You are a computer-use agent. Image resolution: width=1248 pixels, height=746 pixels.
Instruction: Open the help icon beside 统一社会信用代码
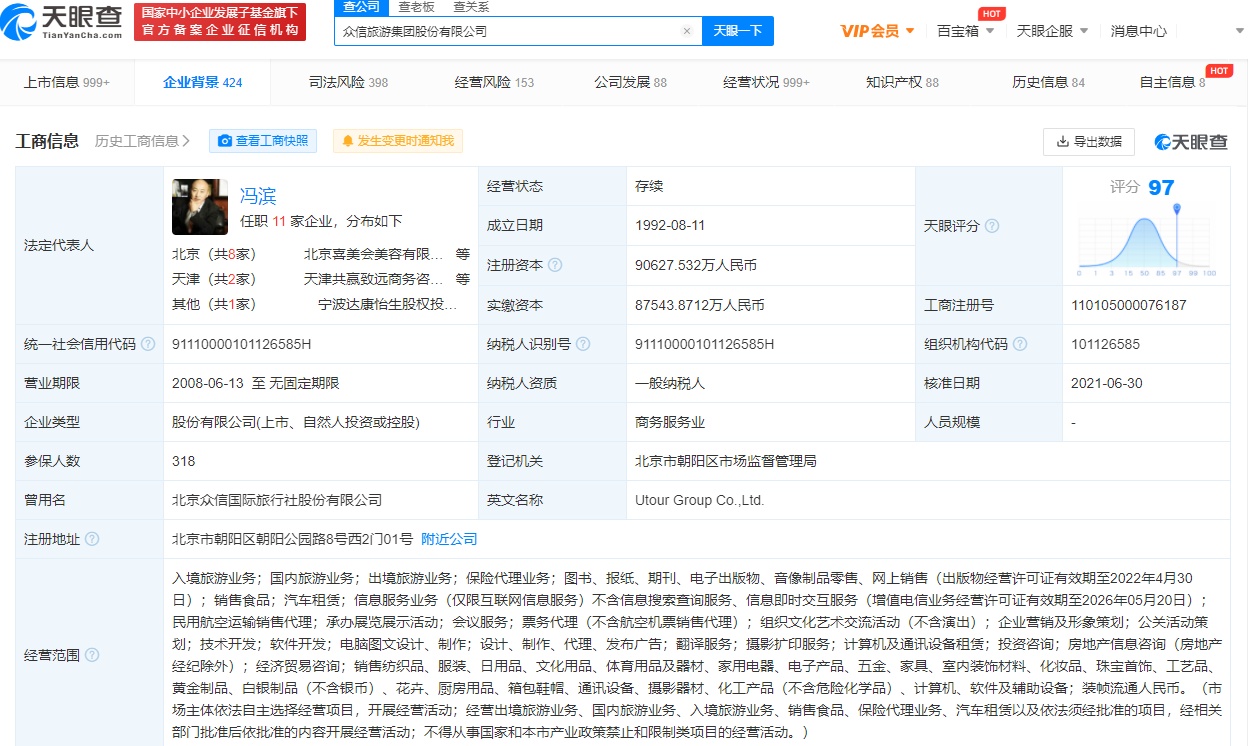coord(148,344)
